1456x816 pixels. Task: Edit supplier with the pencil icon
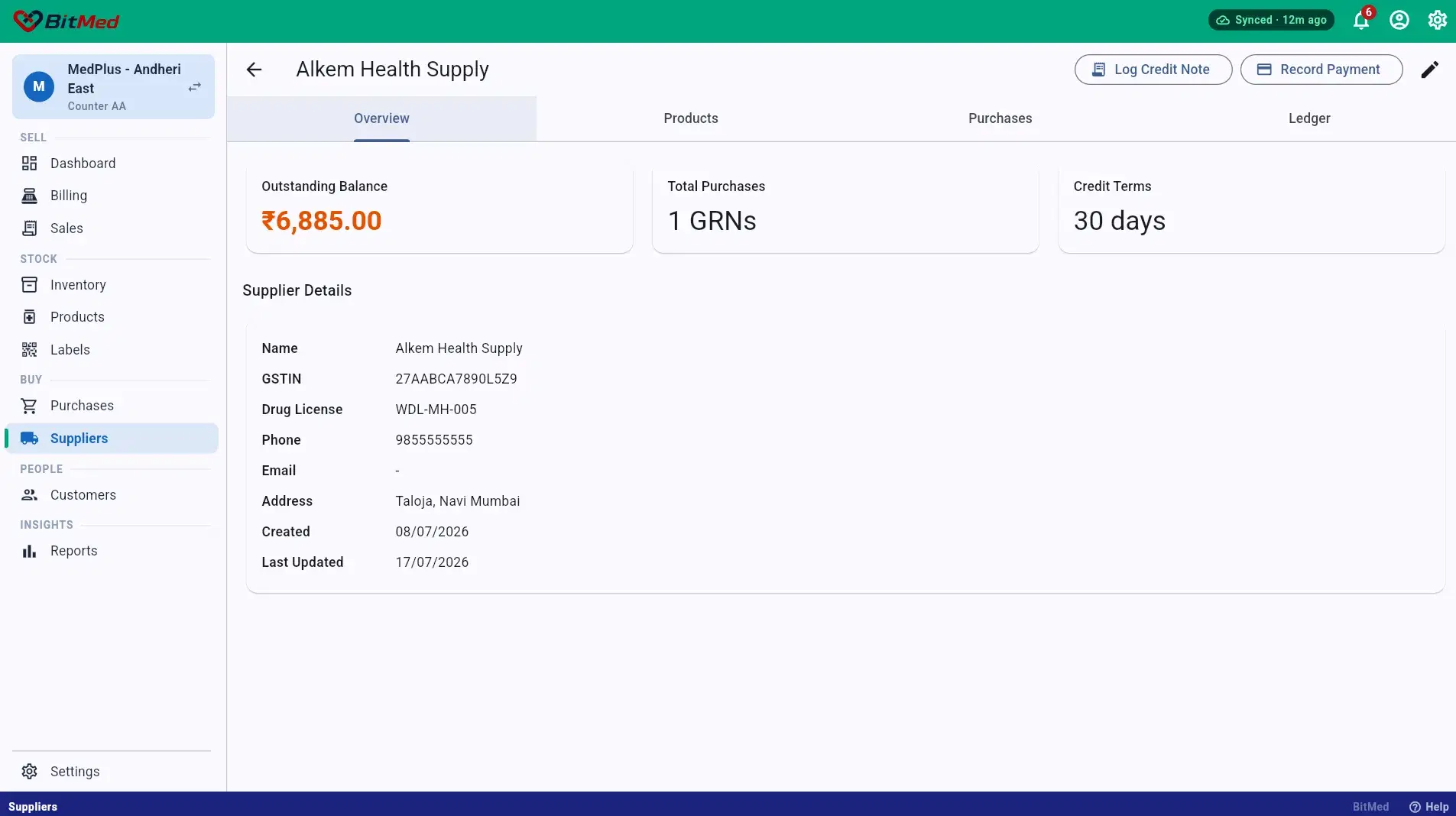pyautogui.click(x=1430, y=70)
